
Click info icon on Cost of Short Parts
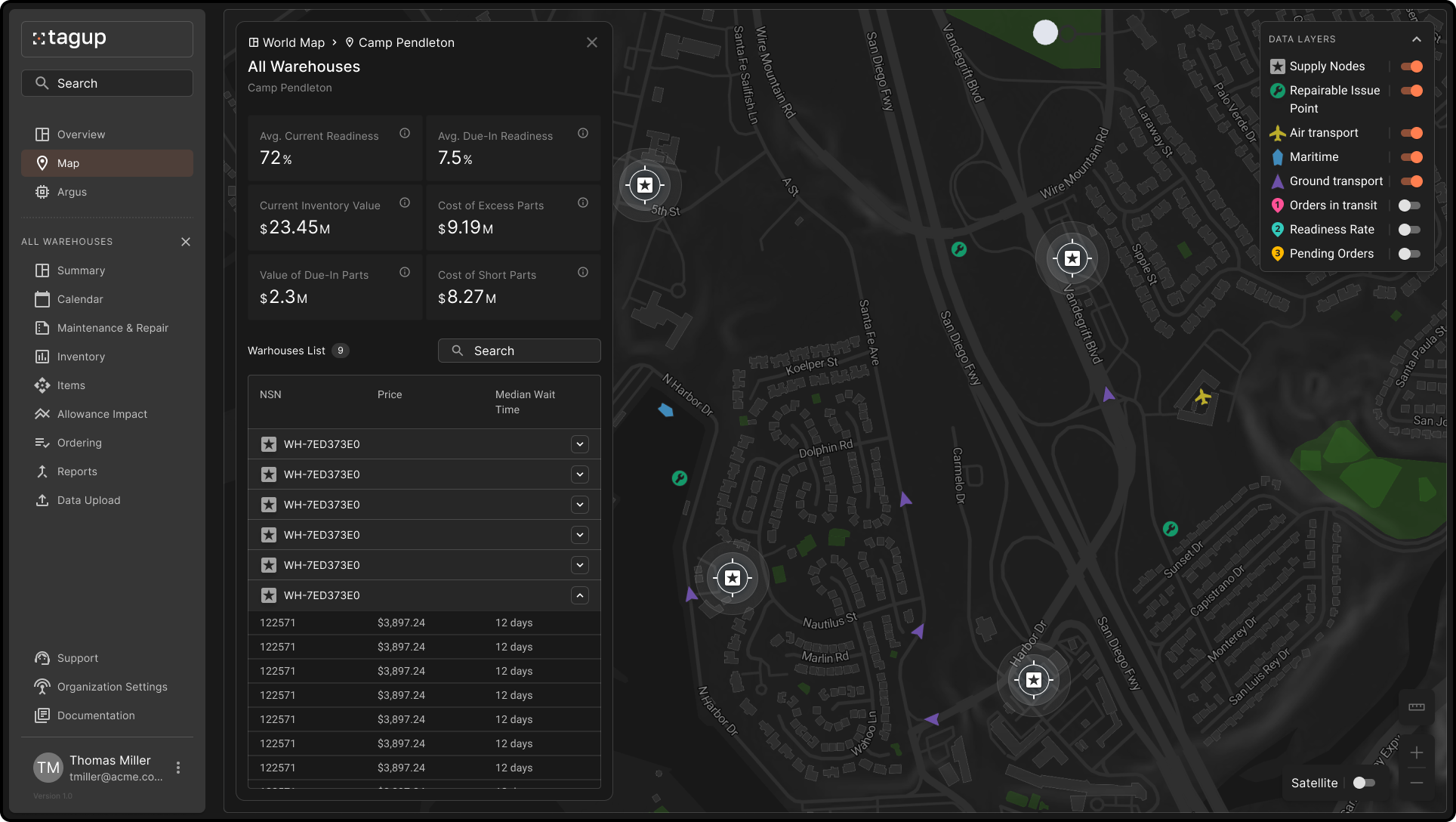tap(583, 272)
